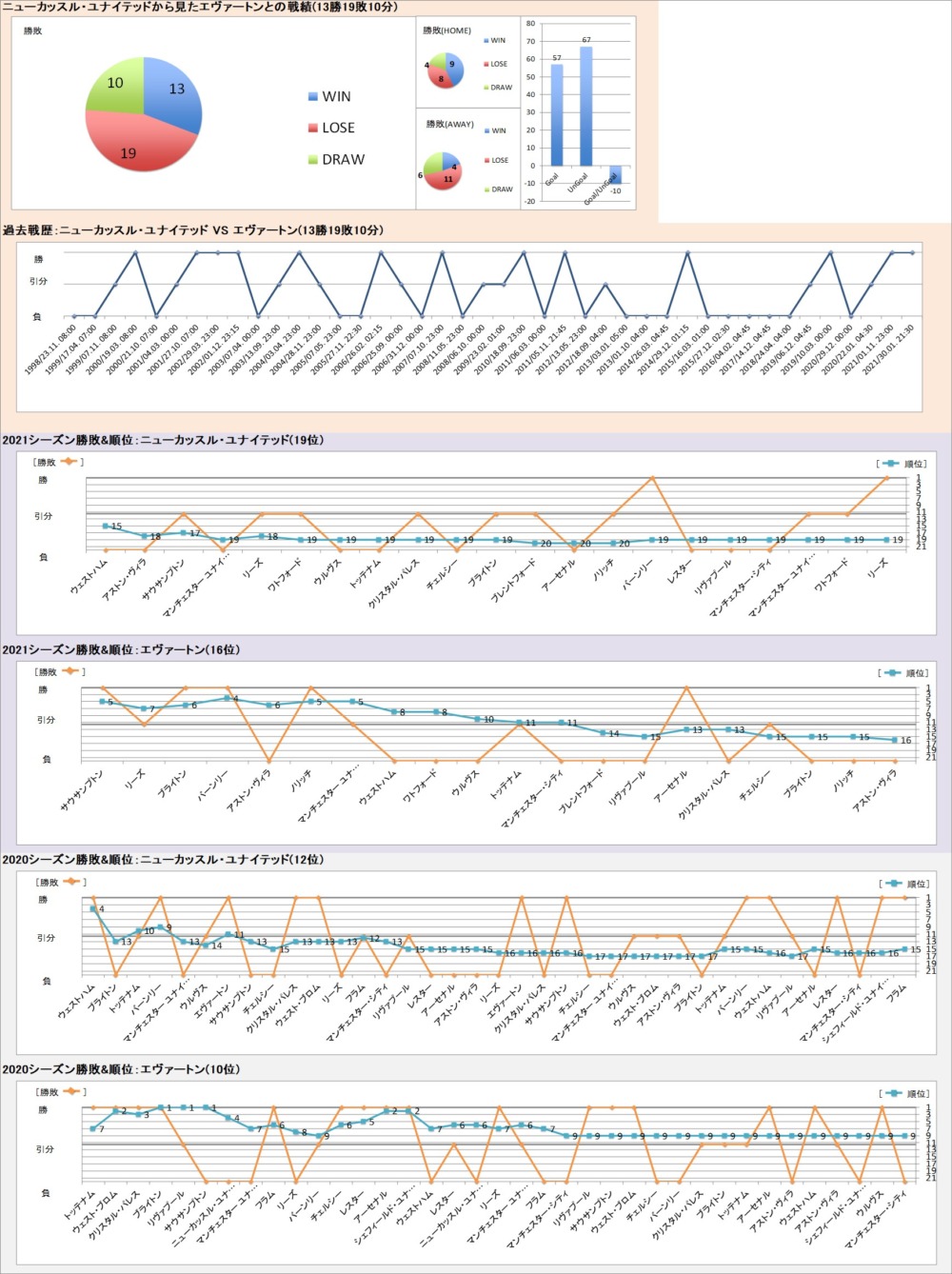Click LOSE legend swatch beside large pie
The image size is (952, 1274).
[313, 128]
